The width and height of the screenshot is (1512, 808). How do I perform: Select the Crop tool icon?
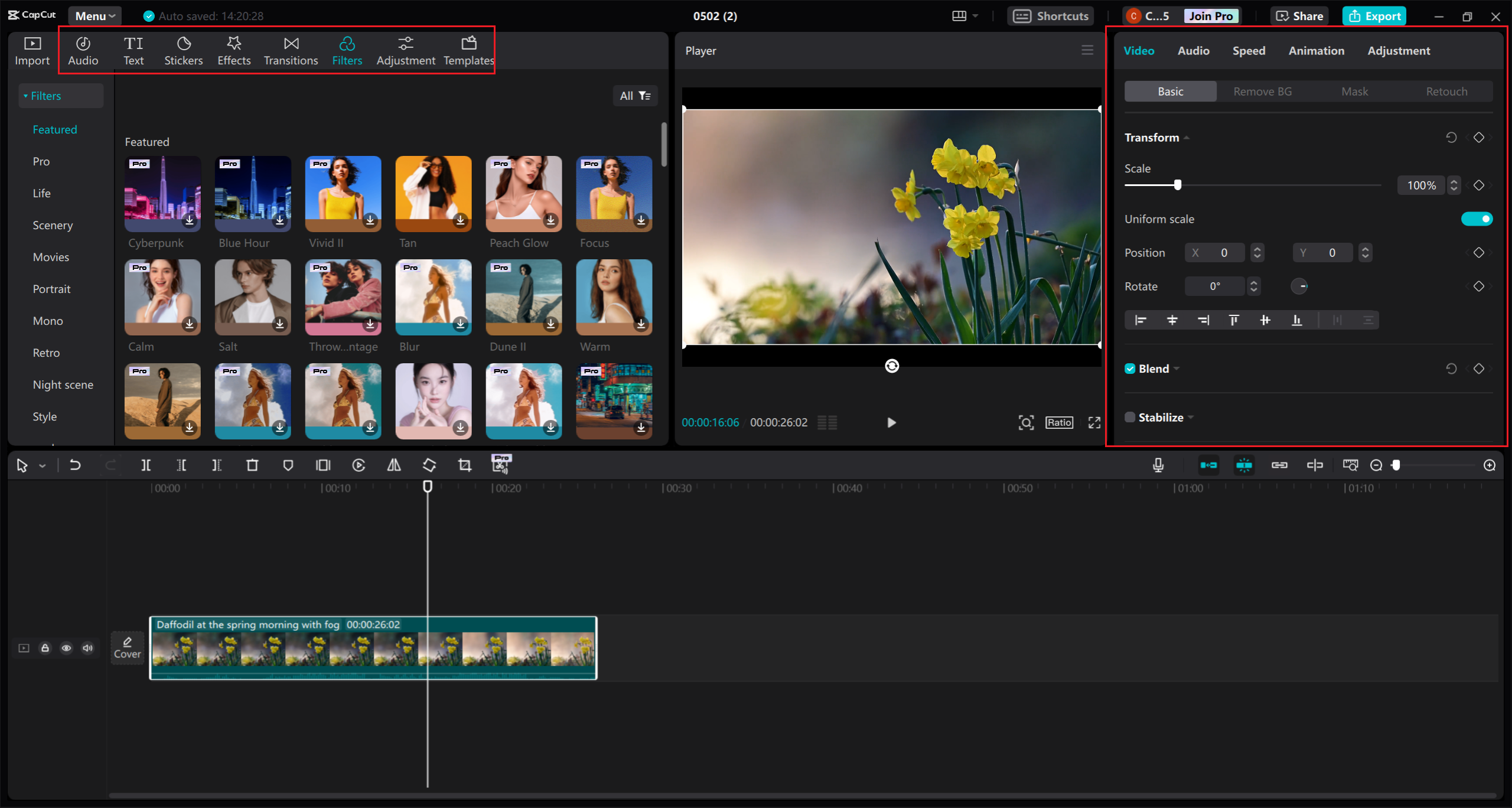(462, 465)
